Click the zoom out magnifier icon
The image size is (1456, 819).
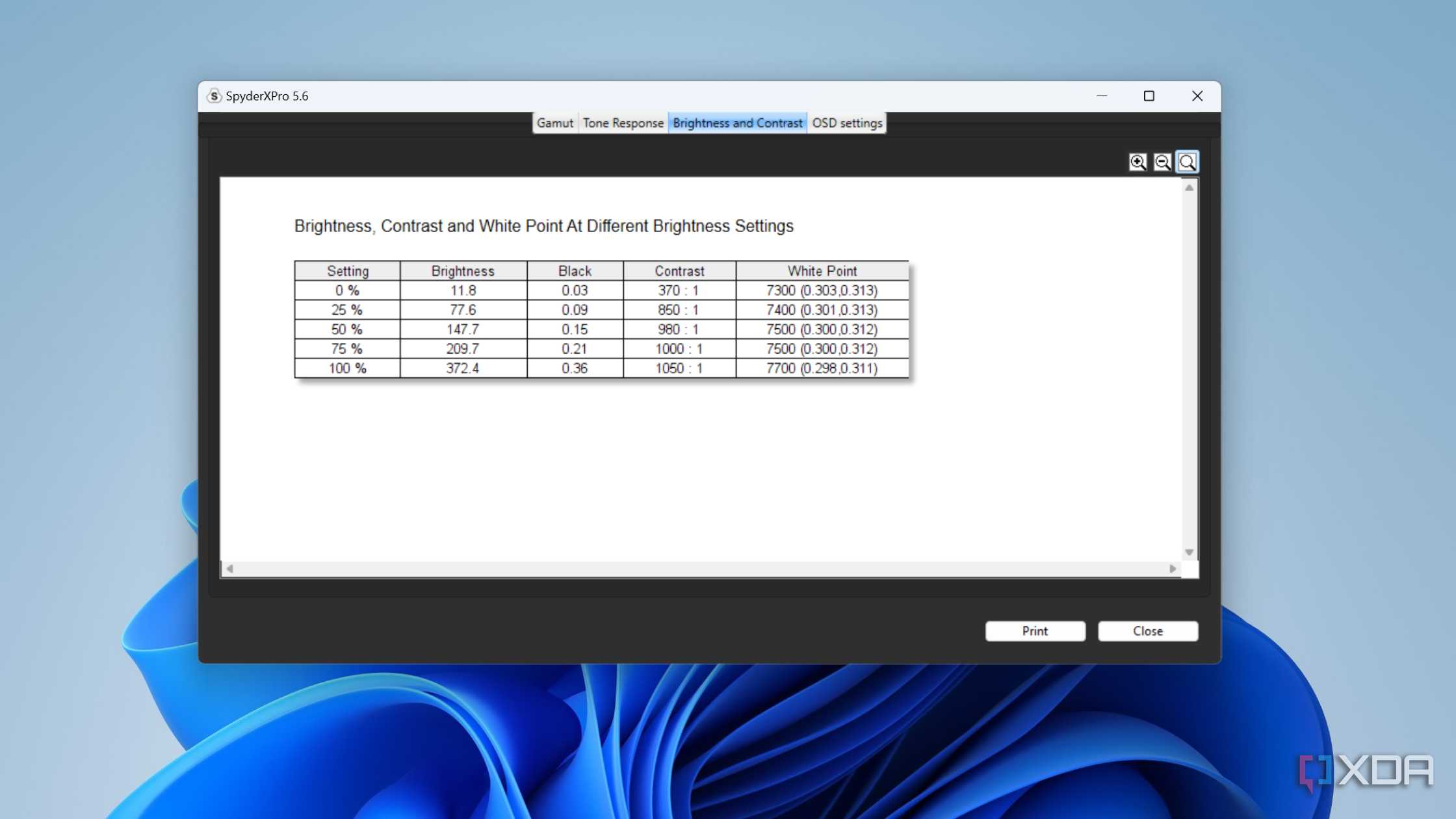tap(1162, 162)
